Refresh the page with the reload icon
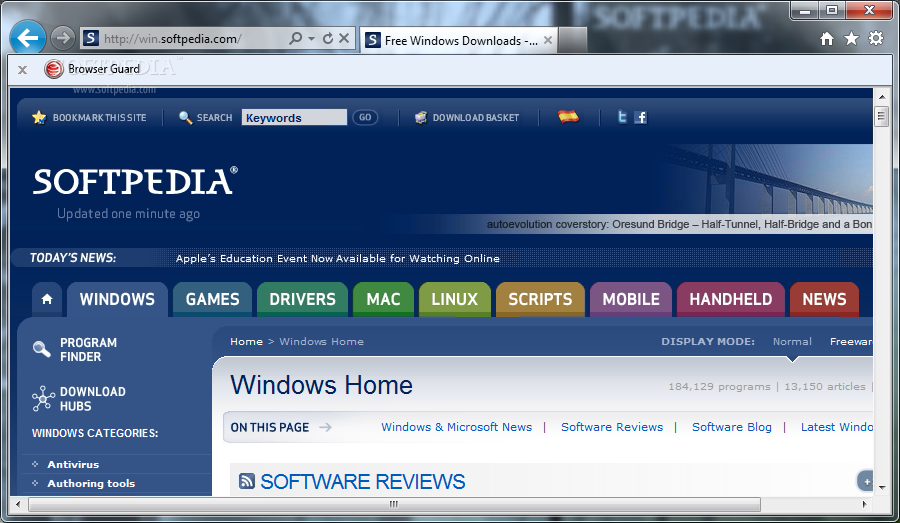 328,38
